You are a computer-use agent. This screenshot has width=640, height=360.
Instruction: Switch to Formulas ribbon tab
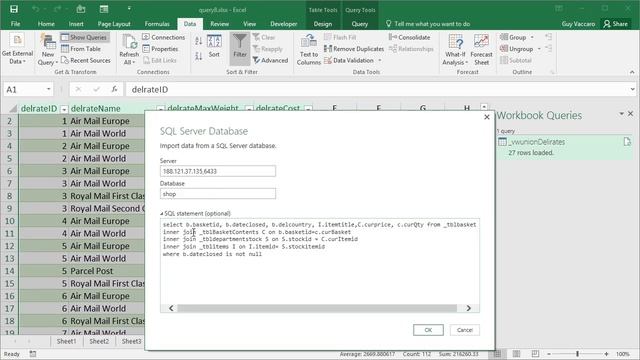[x=157, y=24]
